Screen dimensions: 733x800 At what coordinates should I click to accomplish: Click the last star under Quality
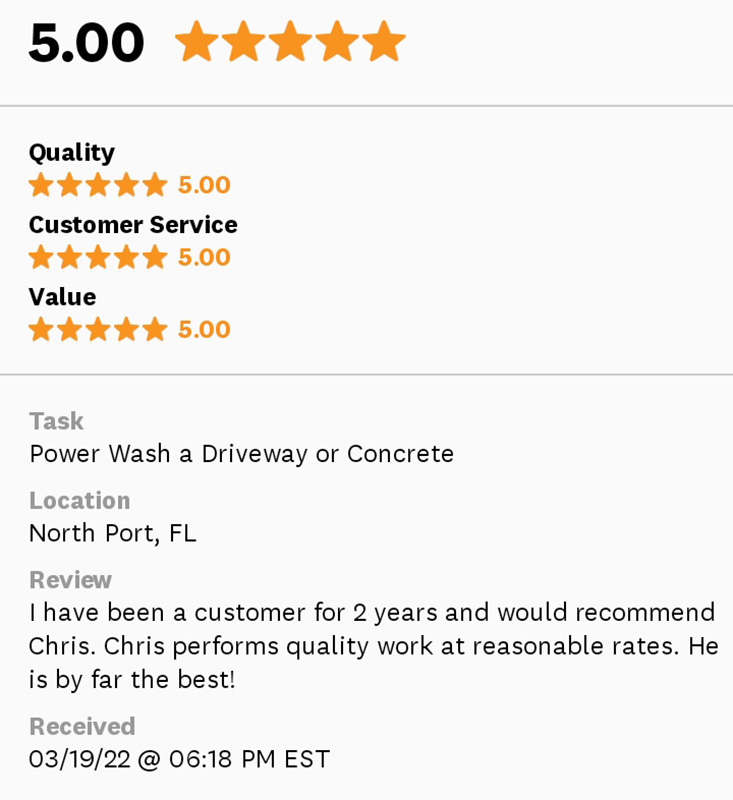pos(154,185)
